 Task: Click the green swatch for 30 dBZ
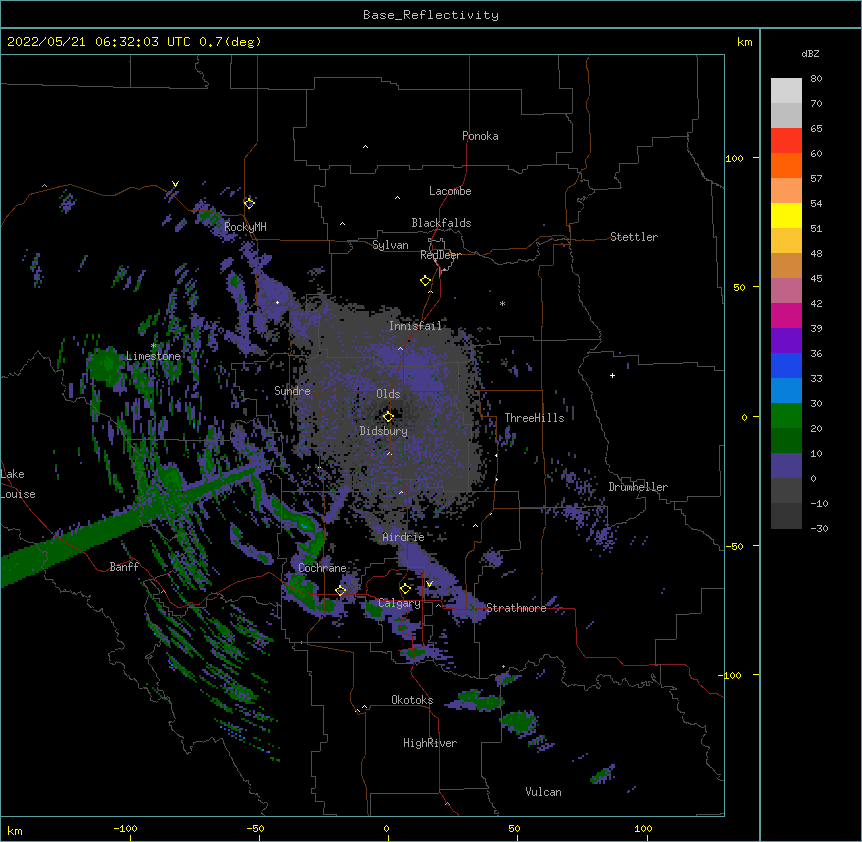pyautogui.click(x=786, y=416)
